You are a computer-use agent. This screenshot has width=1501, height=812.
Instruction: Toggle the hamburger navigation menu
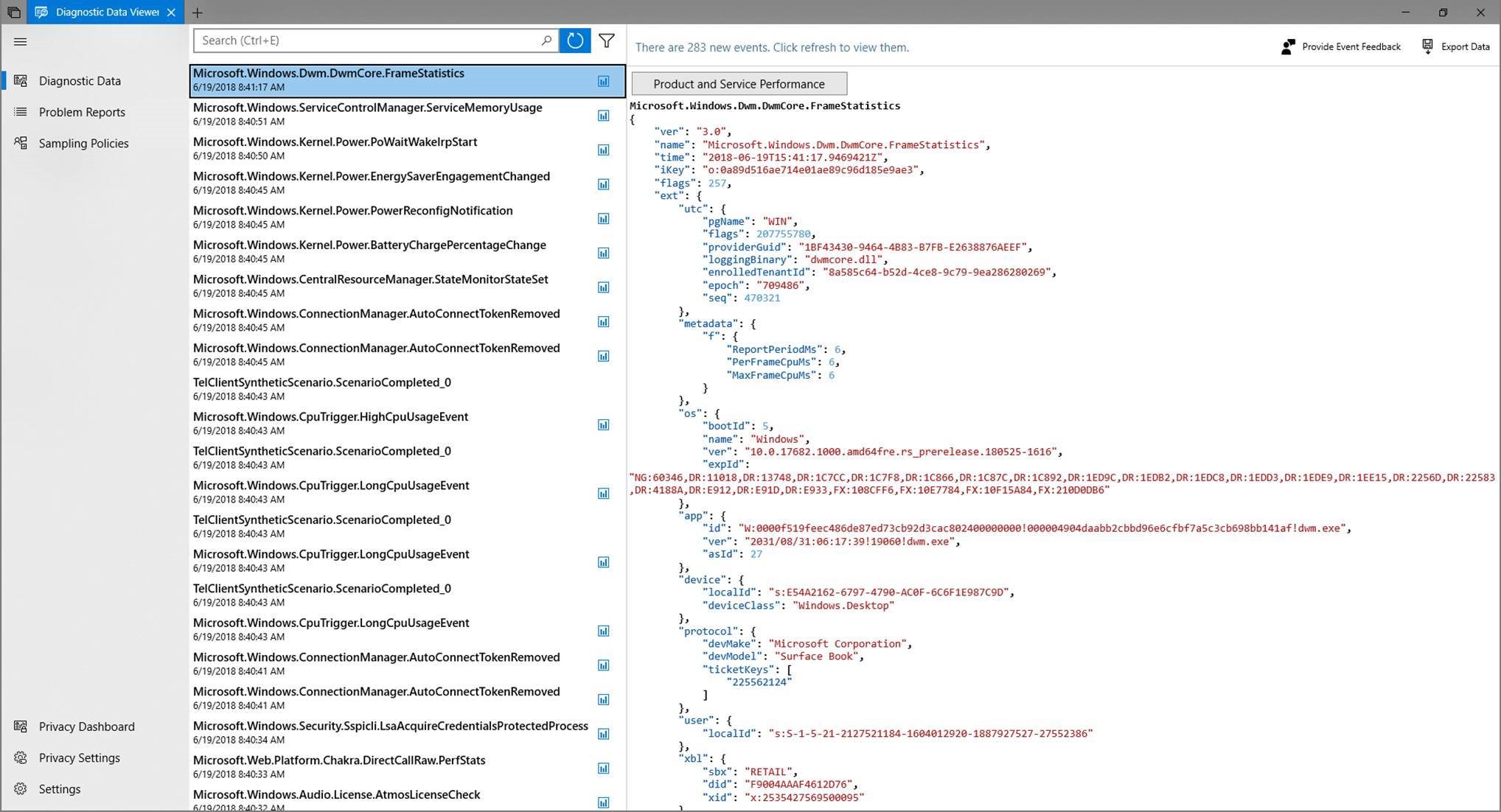click(x=21, y=42)
